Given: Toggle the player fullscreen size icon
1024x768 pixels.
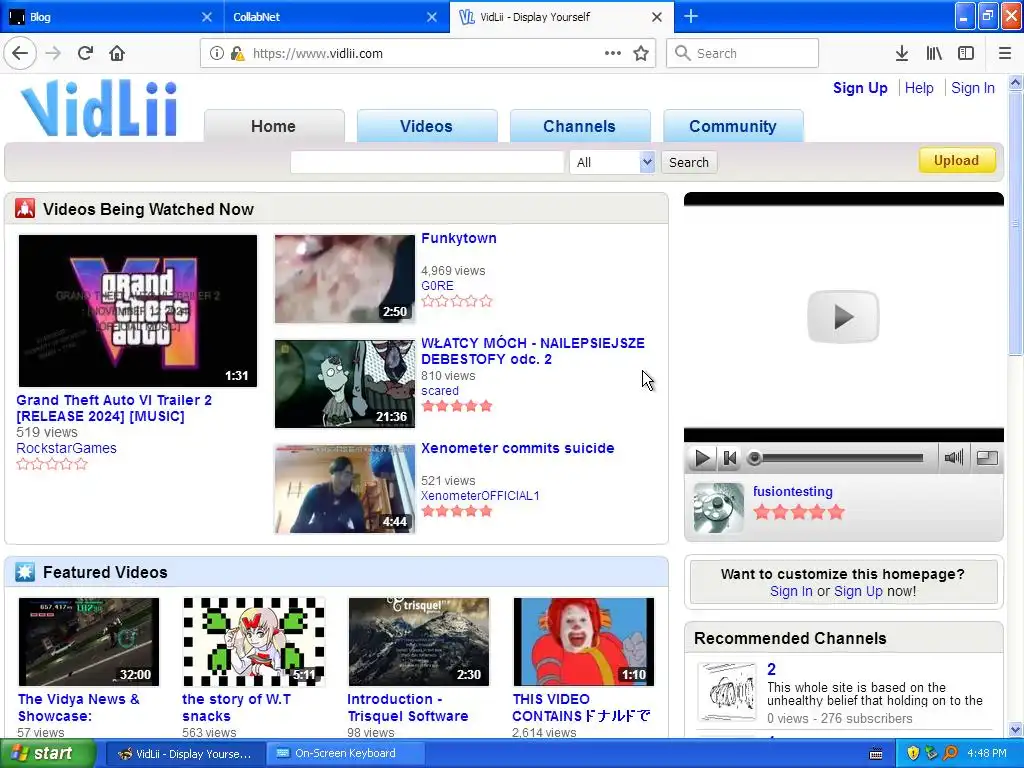Looking at the screenshot, I should 987,458.
